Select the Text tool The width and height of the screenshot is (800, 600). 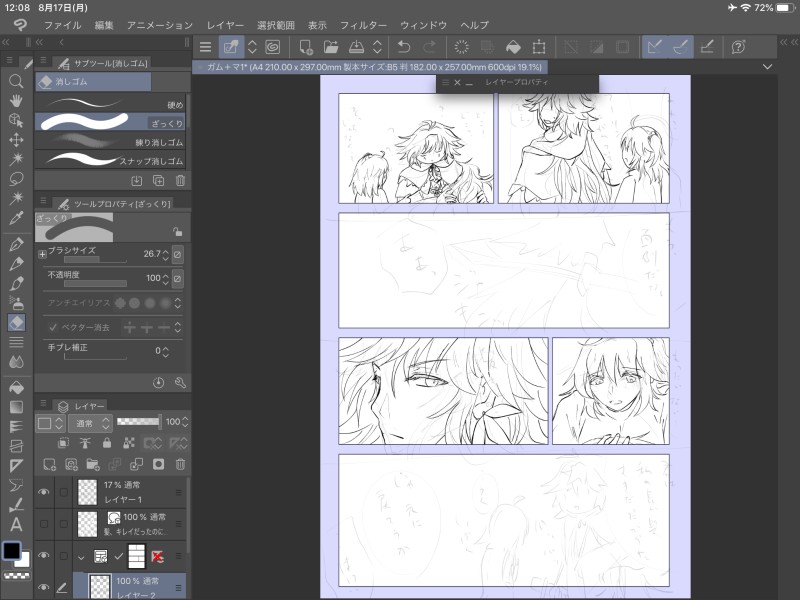point(16,524)
